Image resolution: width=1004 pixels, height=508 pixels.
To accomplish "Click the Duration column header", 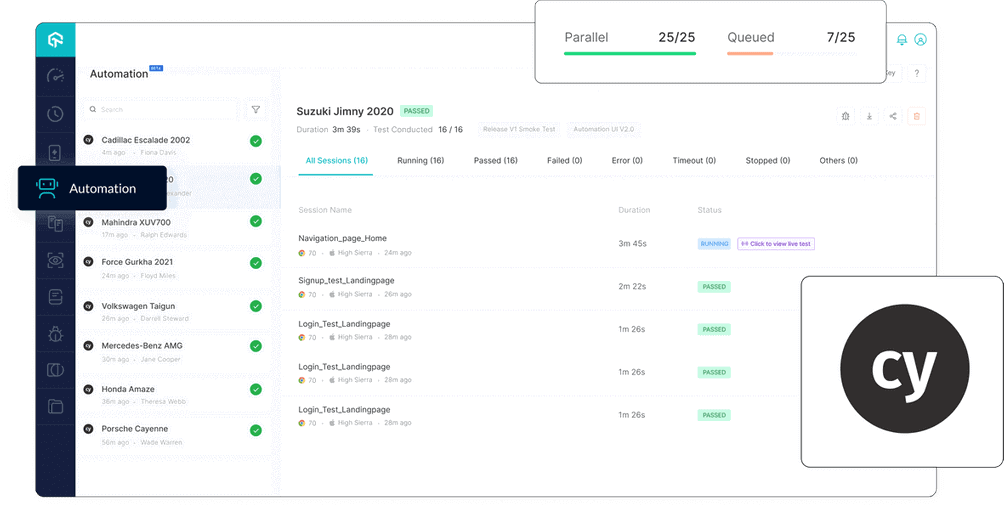I will click(x=634, y=210).
